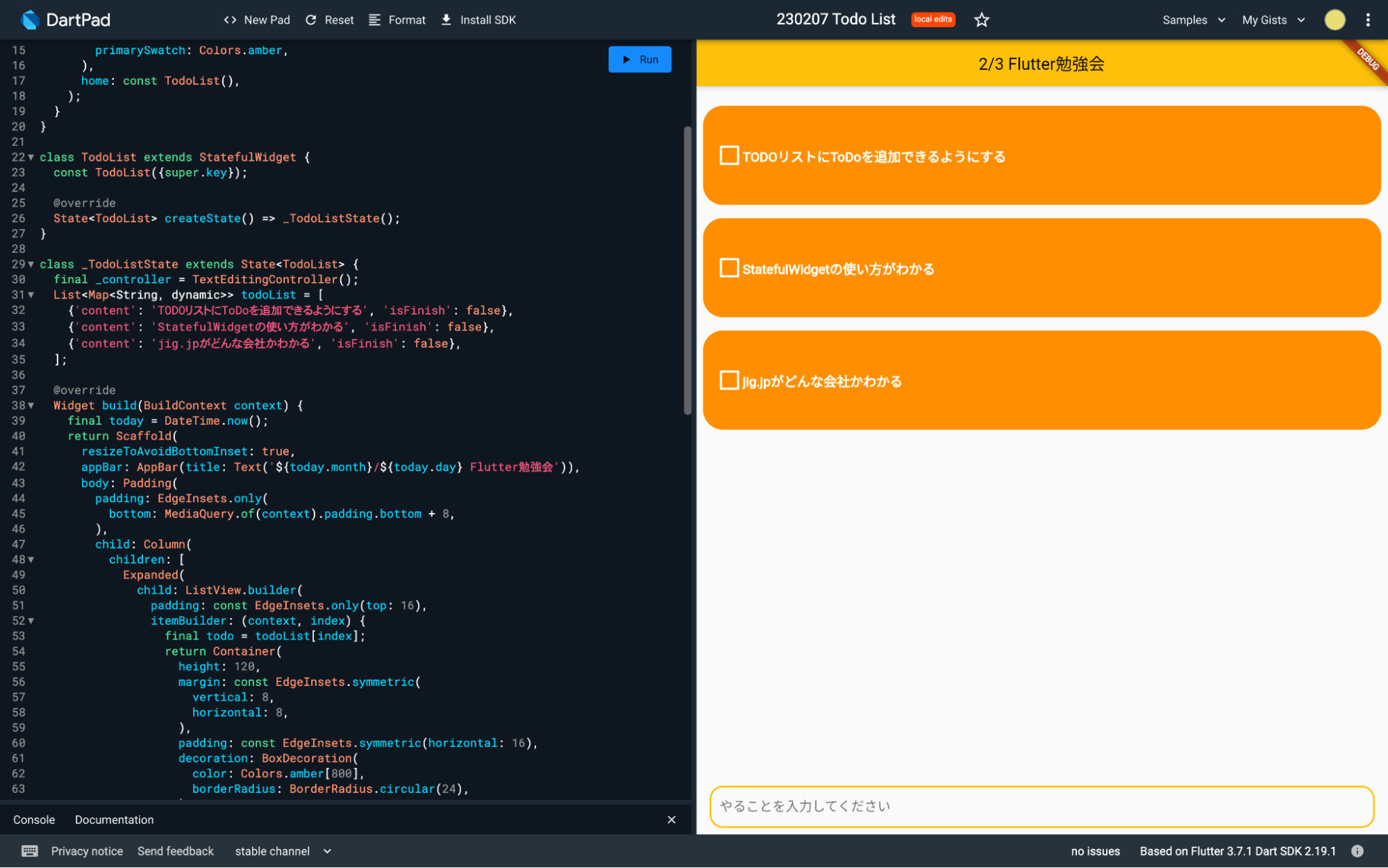1388x868 pixels.
Task: Open the stable channel dropdown
Action: pos(283,851)
